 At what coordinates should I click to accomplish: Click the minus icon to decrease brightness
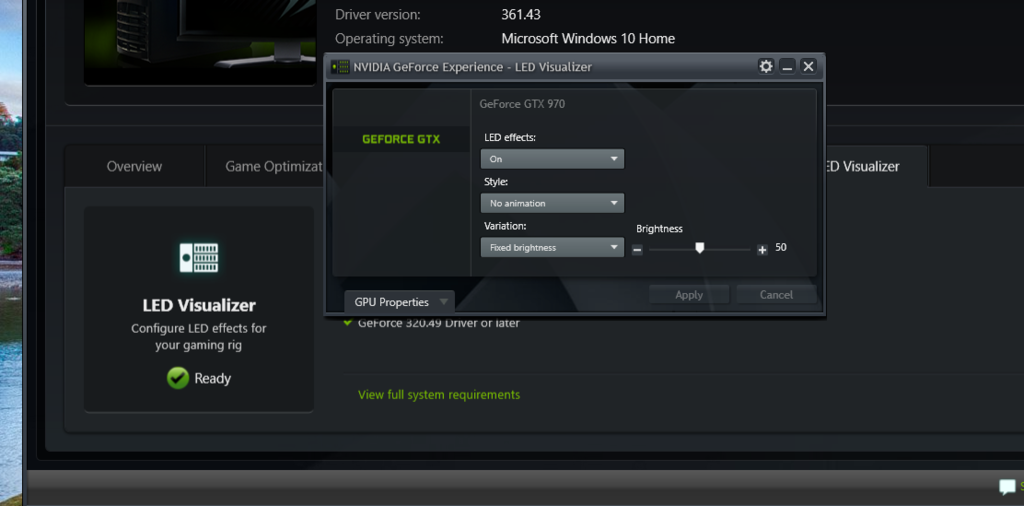[637, 249]
